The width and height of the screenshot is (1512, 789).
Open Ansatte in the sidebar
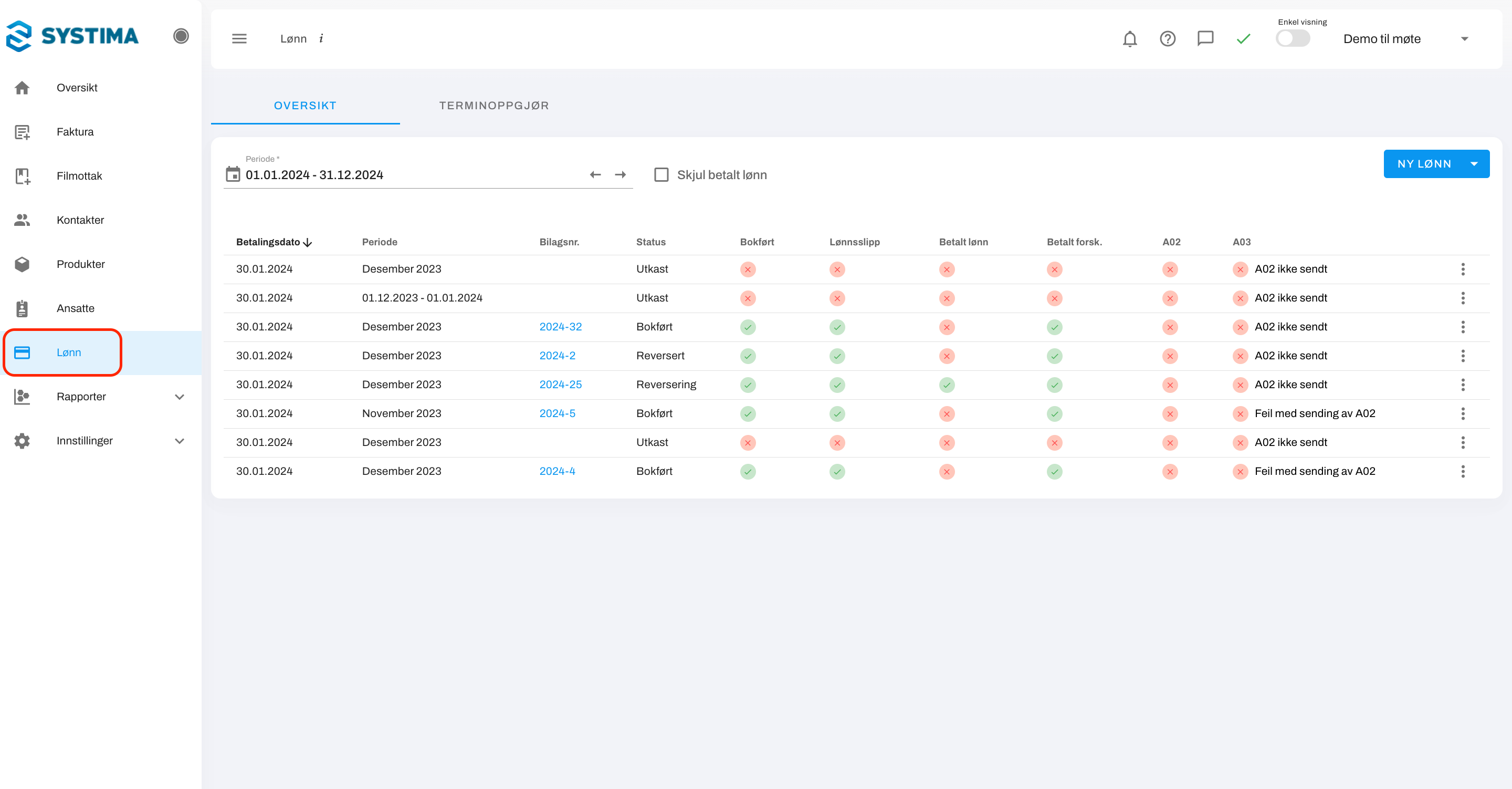pyautogui.click(x=75, y=308)
